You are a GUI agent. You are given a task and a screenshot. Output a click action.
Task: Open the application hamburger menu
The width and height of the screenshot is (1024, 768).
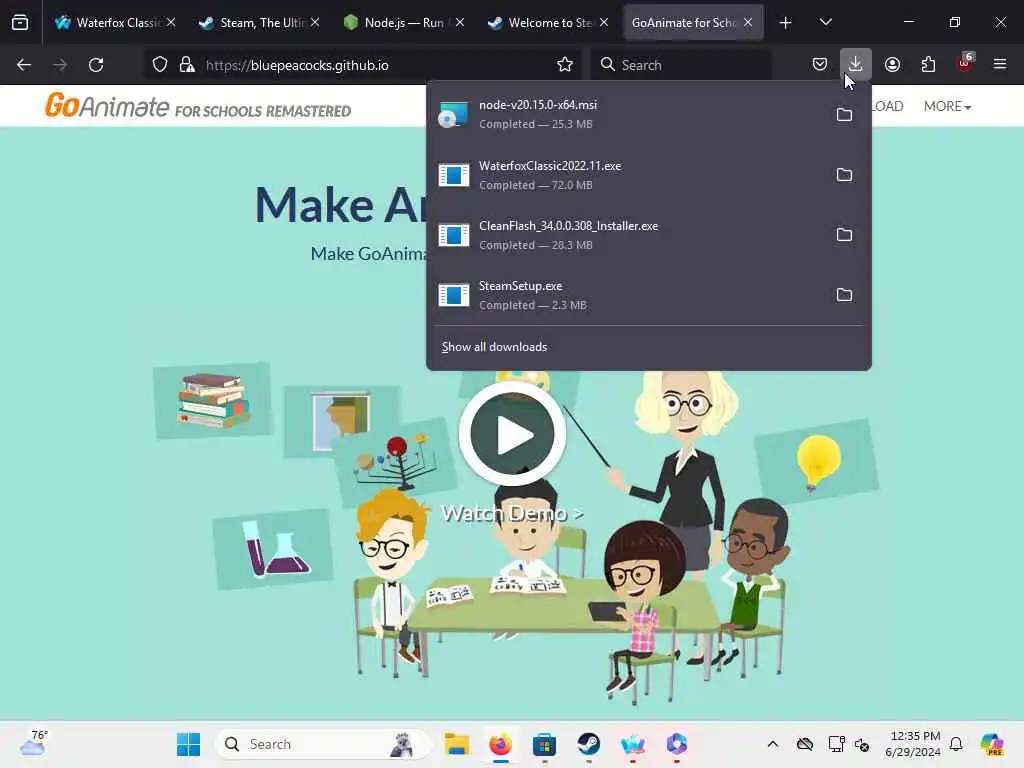1000,64
